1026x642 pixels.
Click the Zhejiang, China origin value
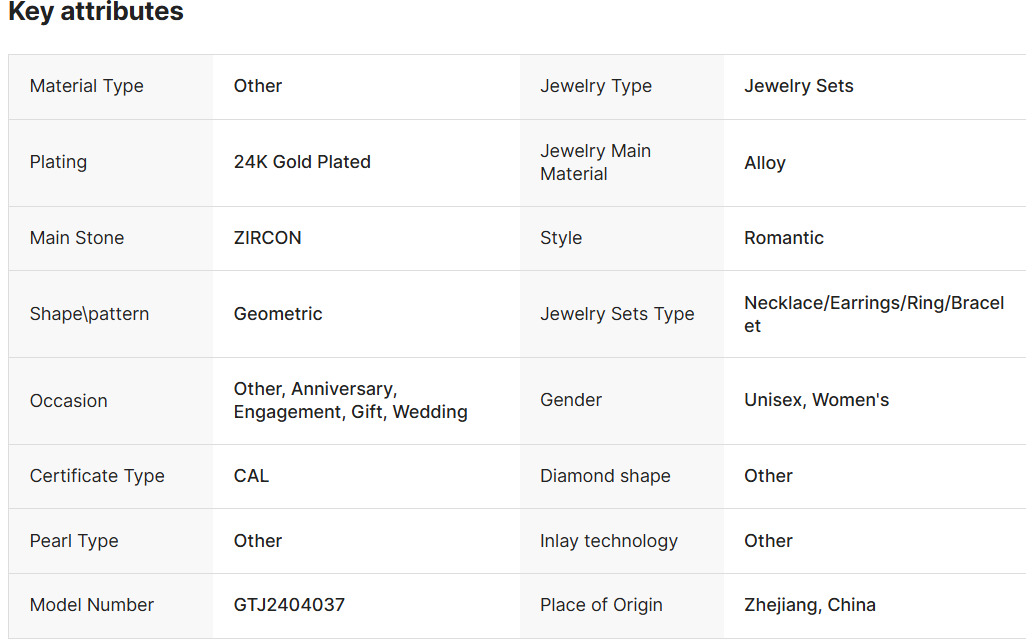tap(810, 605)
